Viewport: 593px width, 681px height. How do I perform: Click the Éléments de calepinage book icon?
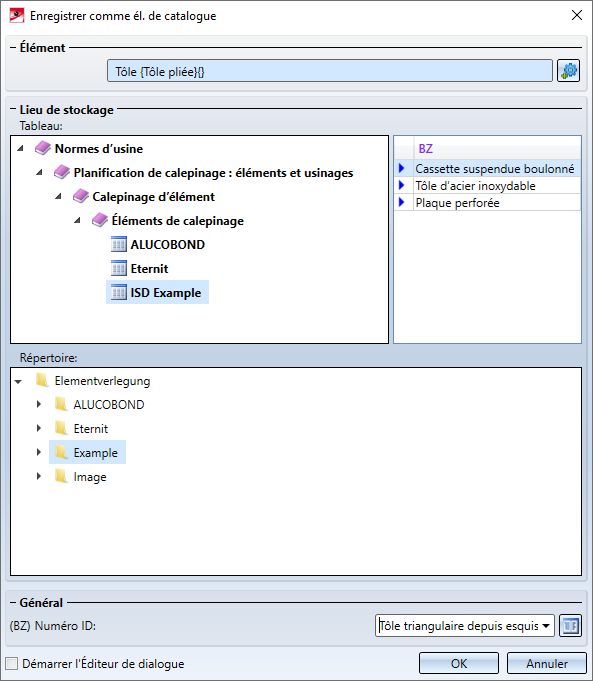[99, 220]
